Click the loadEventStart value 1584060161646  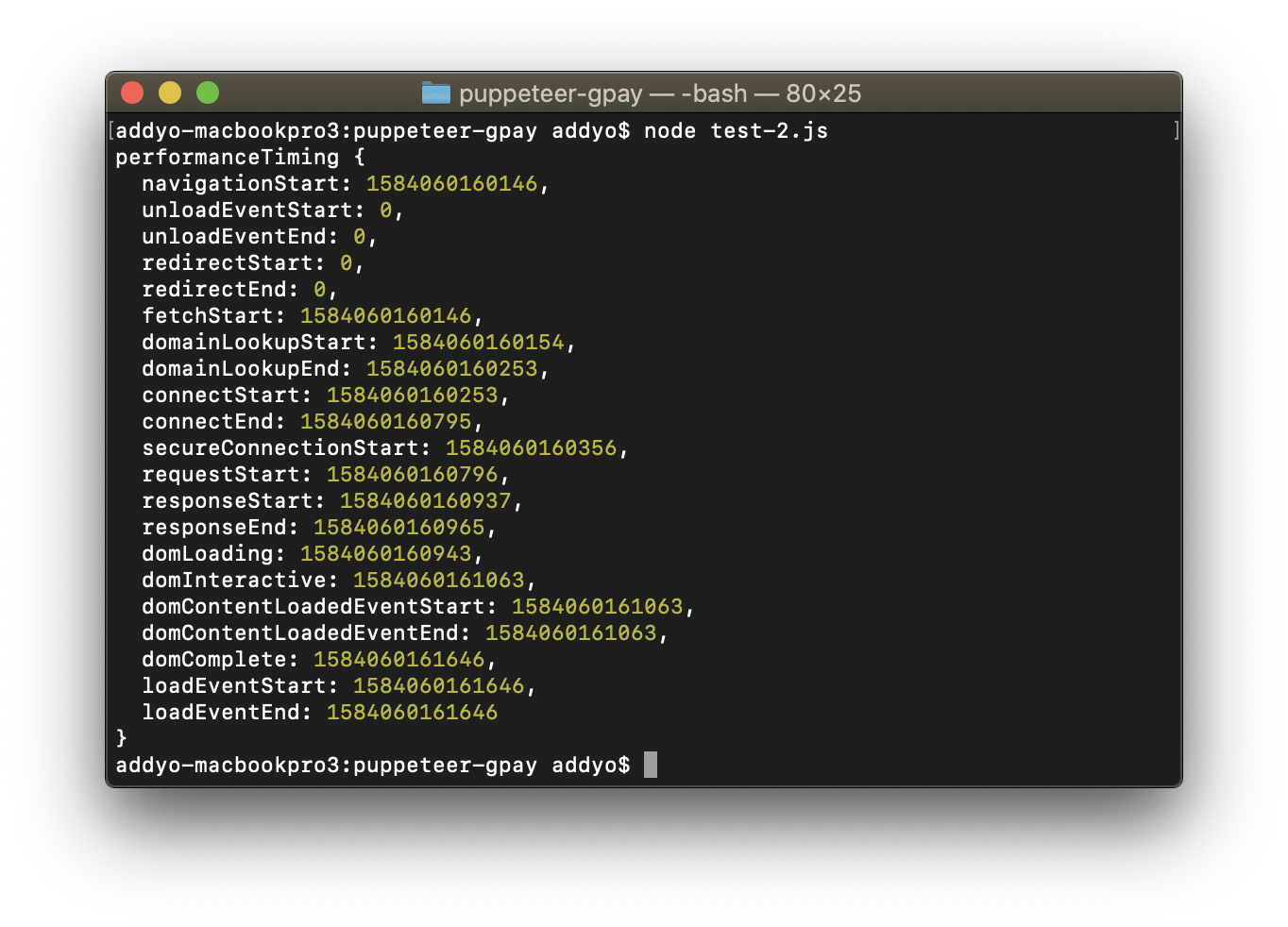coord(438,686)
